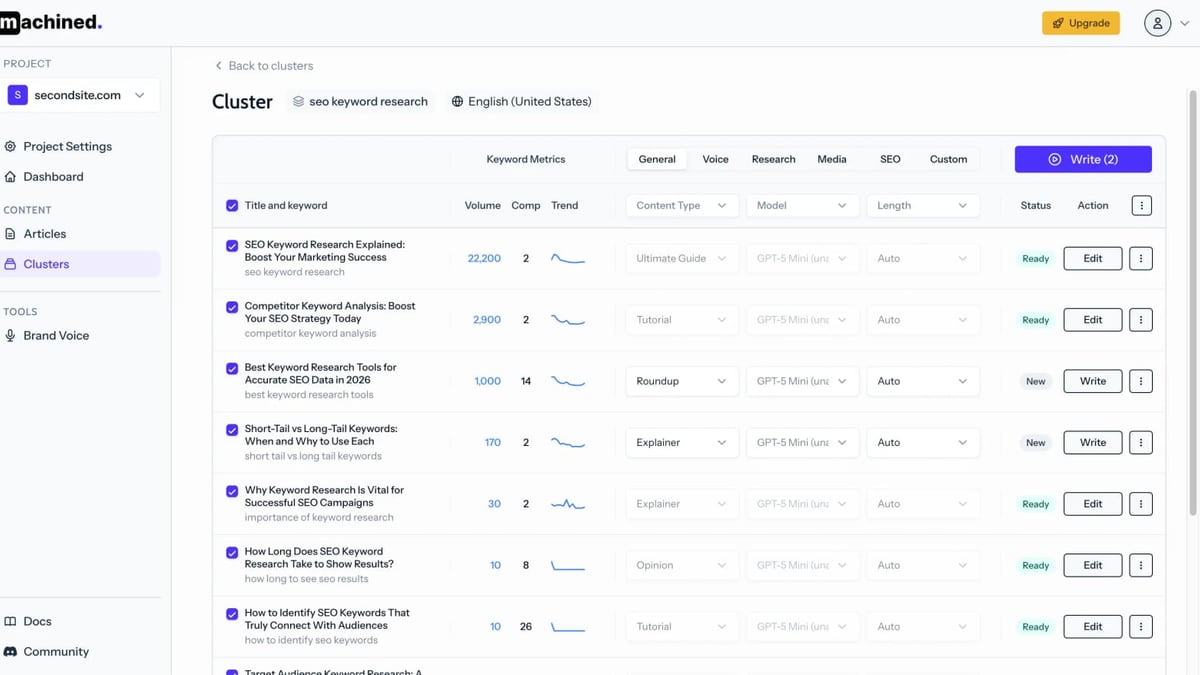Open three-dot menu for How to Identify SEO Keywords
The image size is (1200, 675).
[1141, 627]
